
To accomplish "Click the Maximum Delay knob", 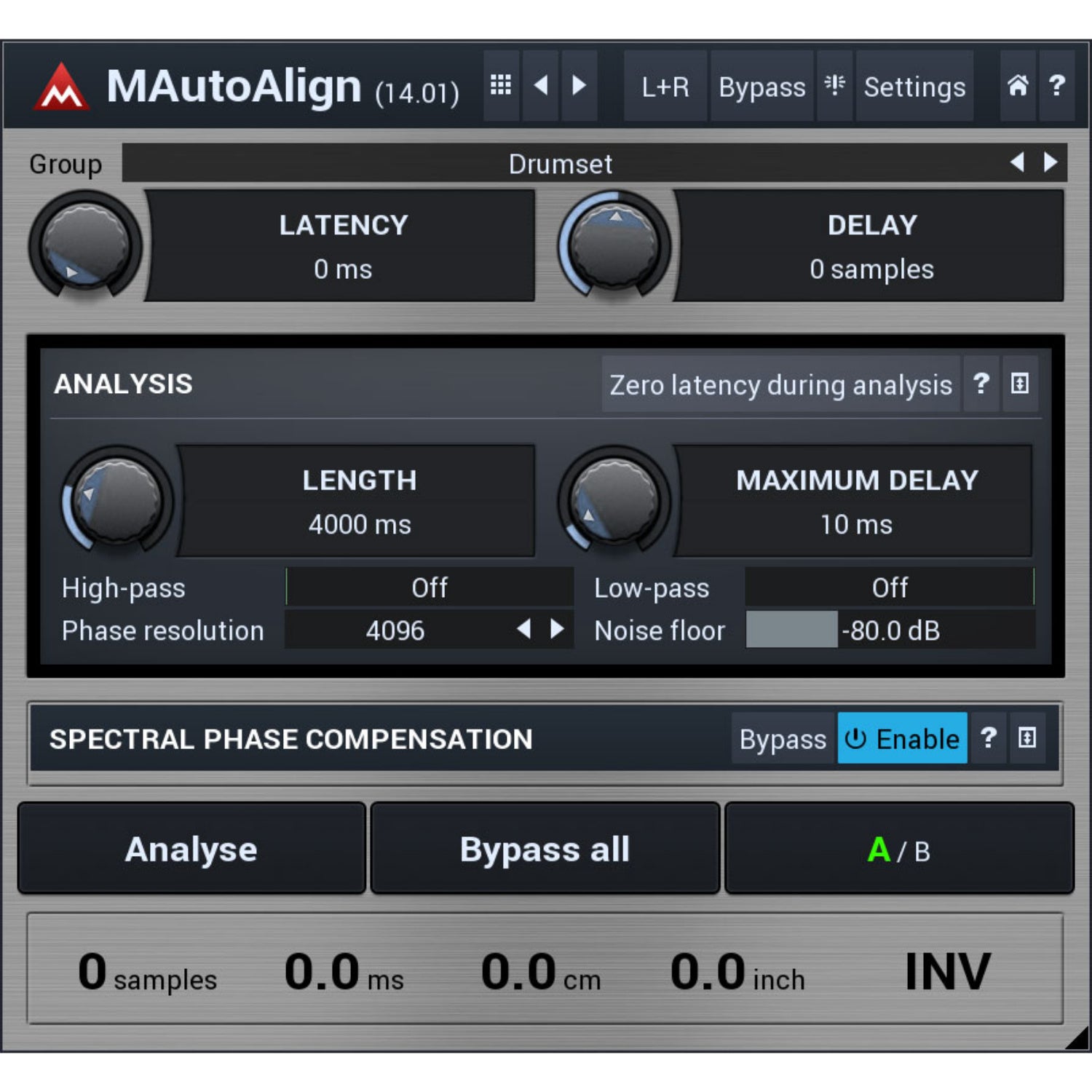I will (x=615, y=500).
